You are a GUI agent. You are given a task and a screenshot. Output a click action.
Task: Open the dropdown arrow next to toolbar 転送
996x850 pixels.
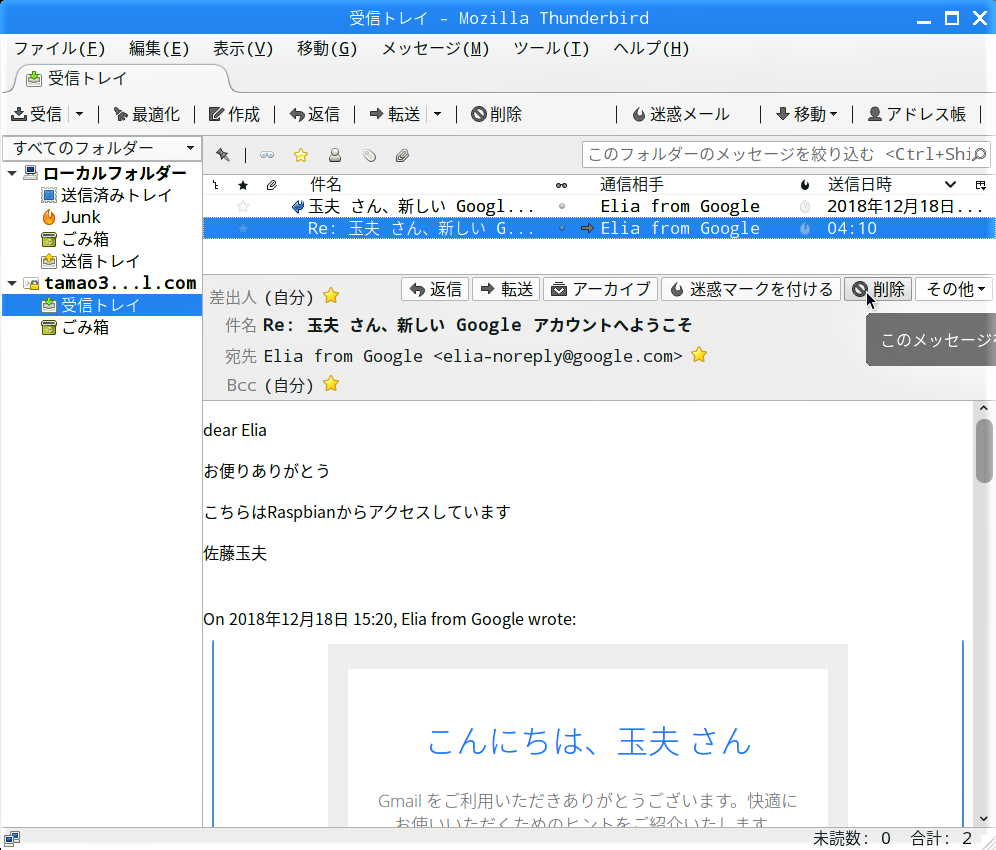[438, 114]
